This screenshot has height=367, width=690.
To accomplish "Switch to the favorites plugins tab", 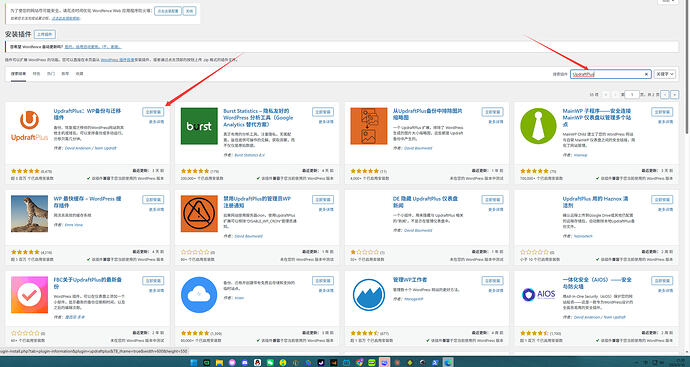I will click(x=80, y=74).
